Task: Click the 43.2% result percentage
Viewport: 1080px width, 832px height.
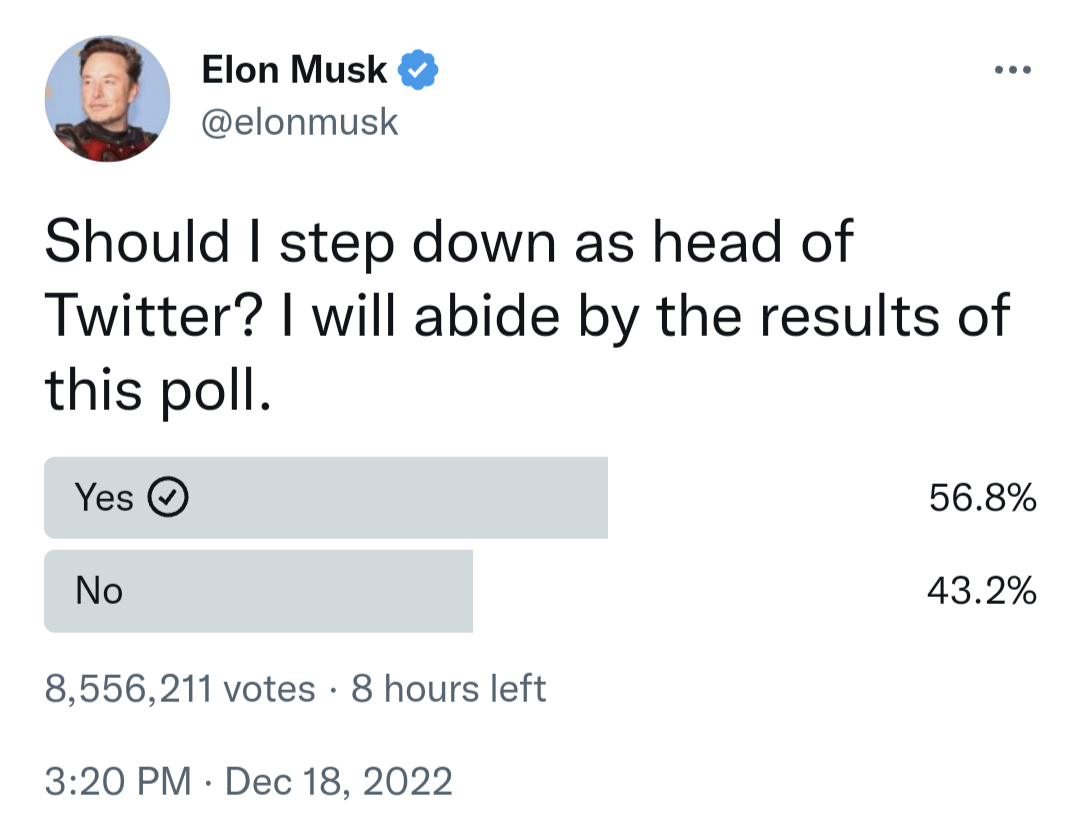Action: (982, 591)
